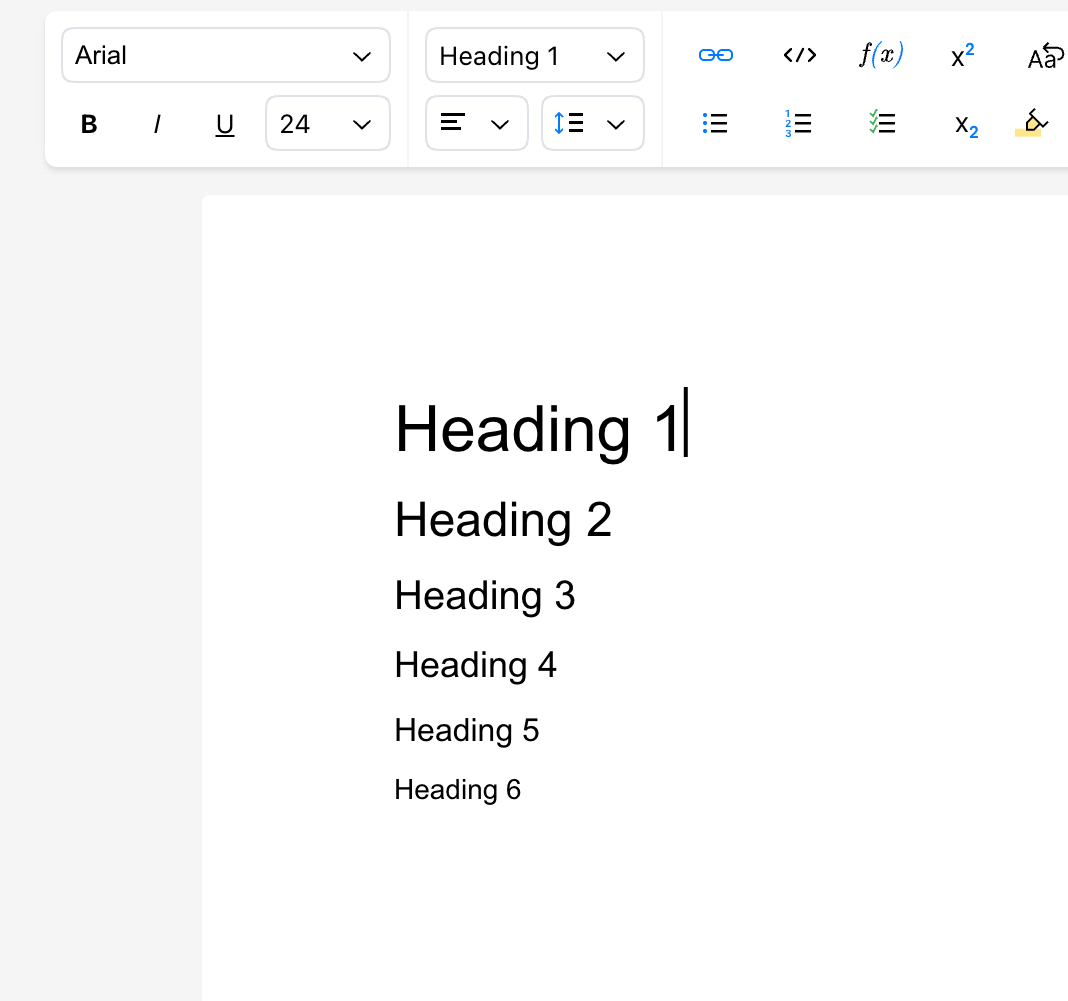Click the Heading 4 line in document
This screenshot has width=1068, height=1001.
click(x=475, y=665)
